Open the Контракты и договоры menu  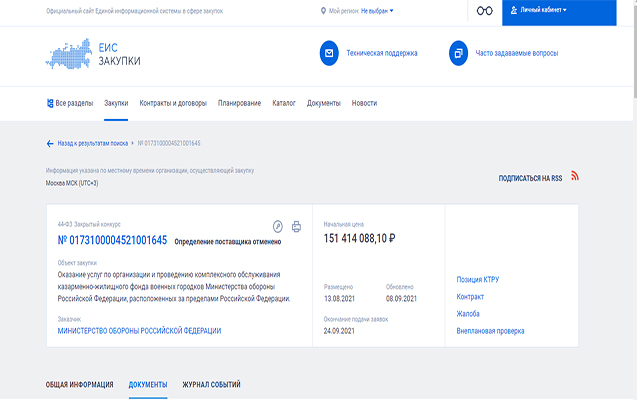(174, 103)
